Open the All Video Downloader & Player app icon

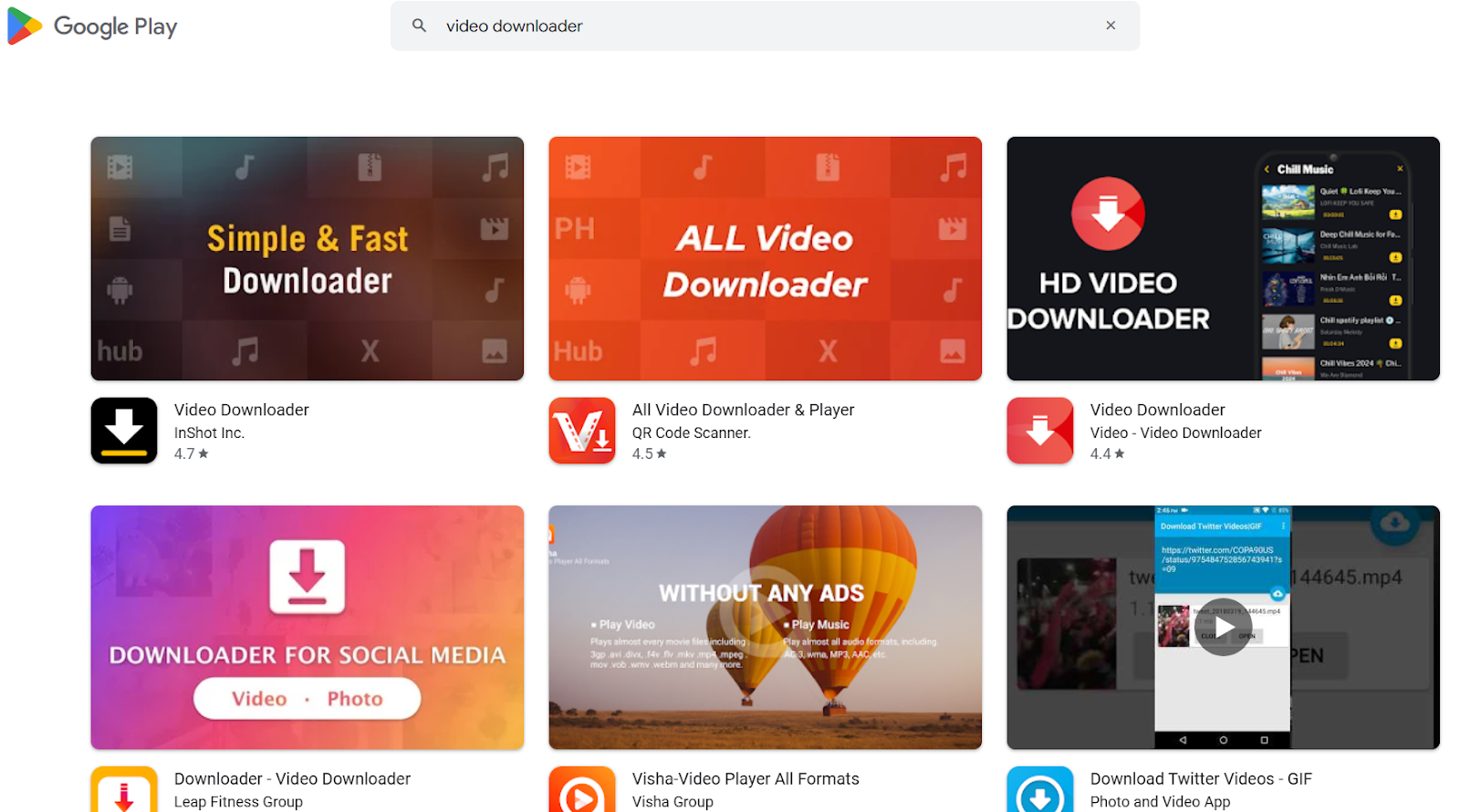point(582,431)
